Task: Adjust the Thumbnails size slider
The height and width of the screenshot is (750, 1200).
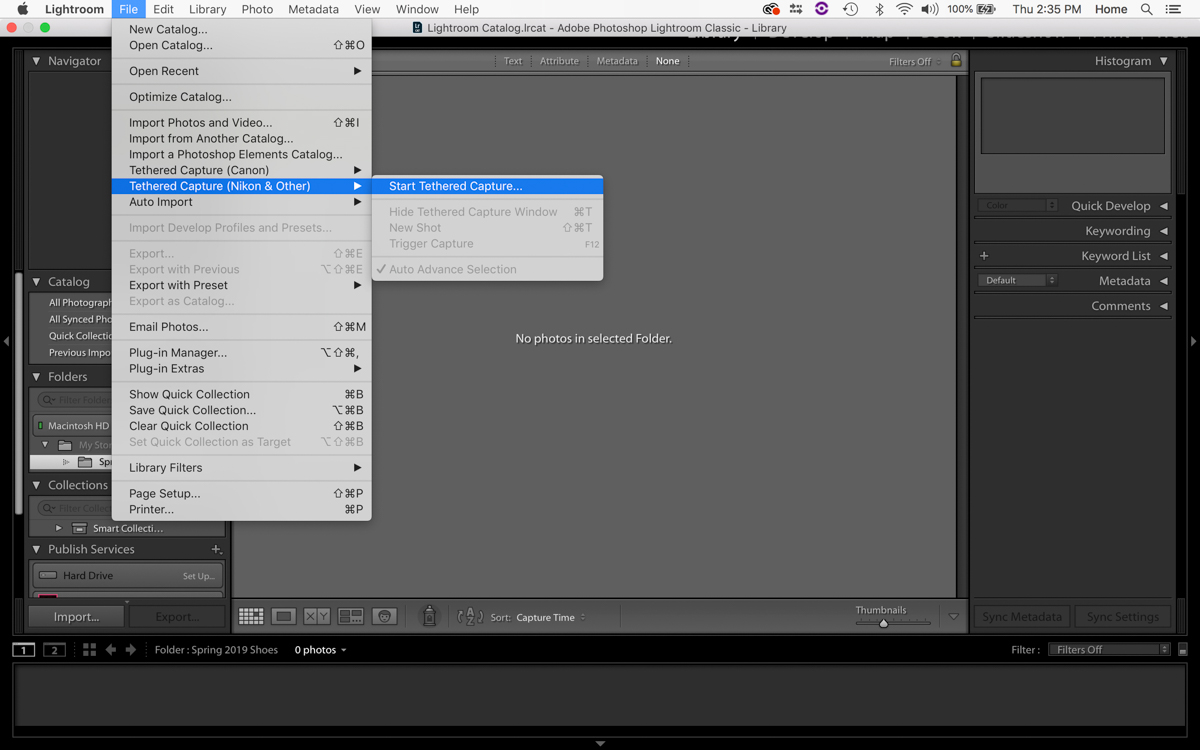Action: (x=883, y=623)
